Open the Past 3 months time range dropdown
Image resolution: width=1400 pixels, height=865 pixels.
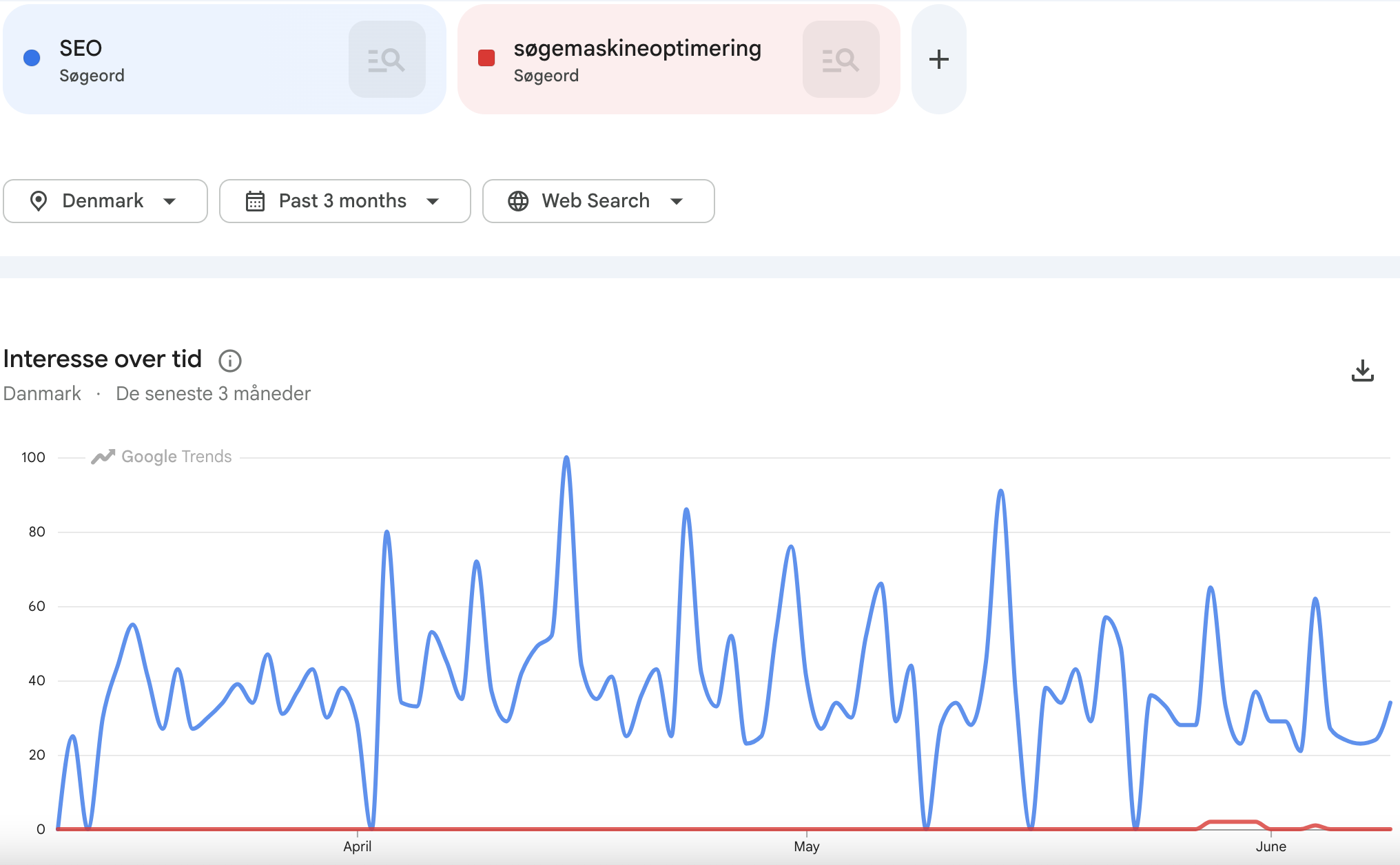click(345, 201)
